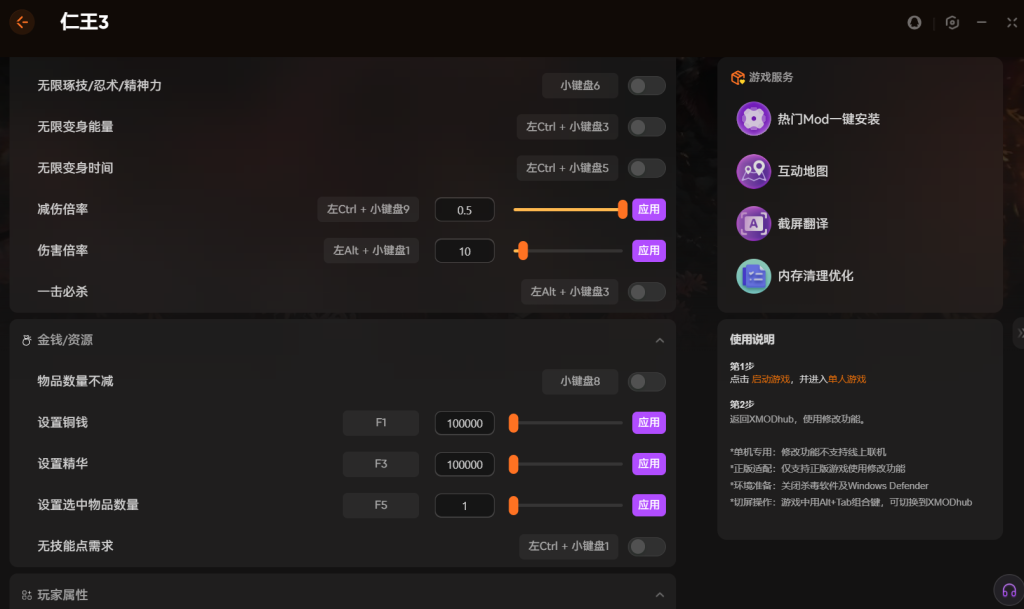
Task: Click the 设置精华 slider handle
Action: point(513,464)
